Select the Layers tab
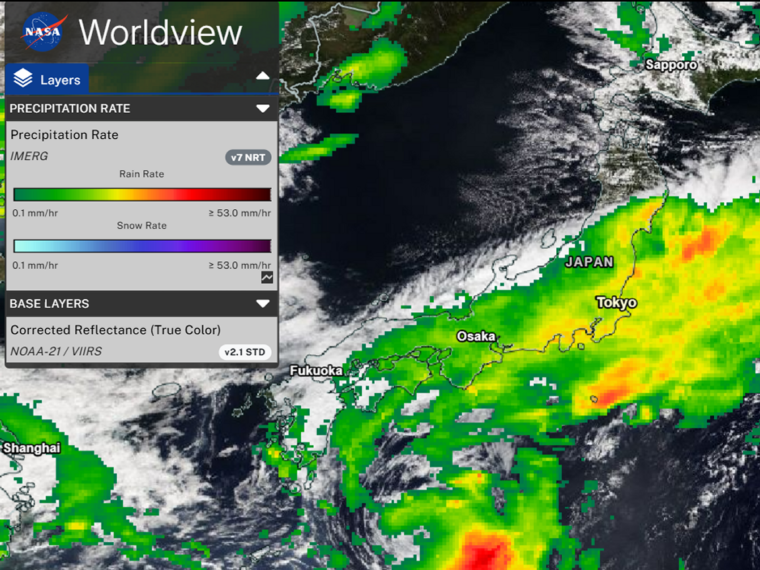760x570 pixels. (x=47, y=79)
